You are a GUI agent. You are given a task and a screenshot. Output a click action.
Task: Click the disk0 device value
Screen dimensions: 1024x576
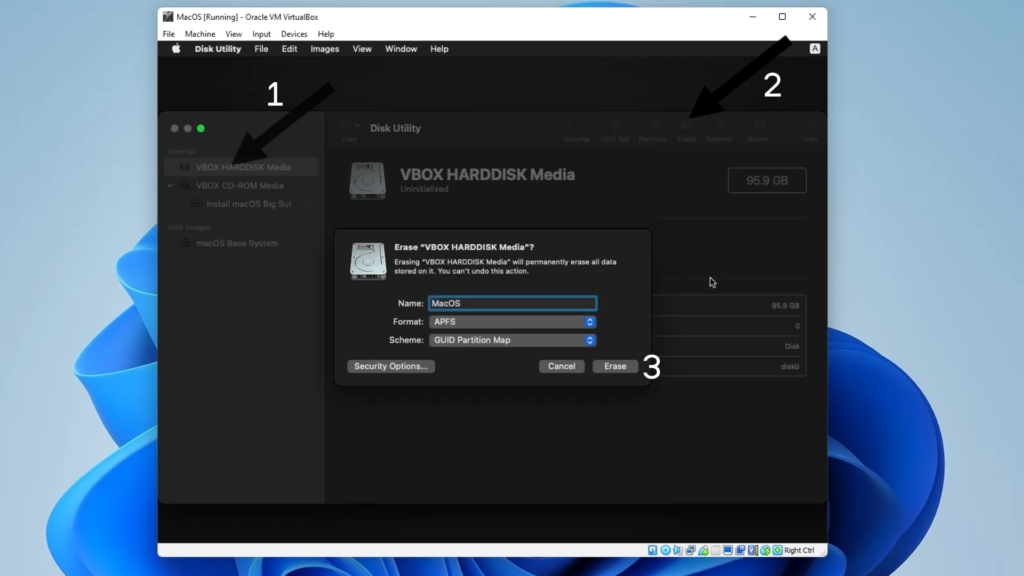click(x=790, y=366)
